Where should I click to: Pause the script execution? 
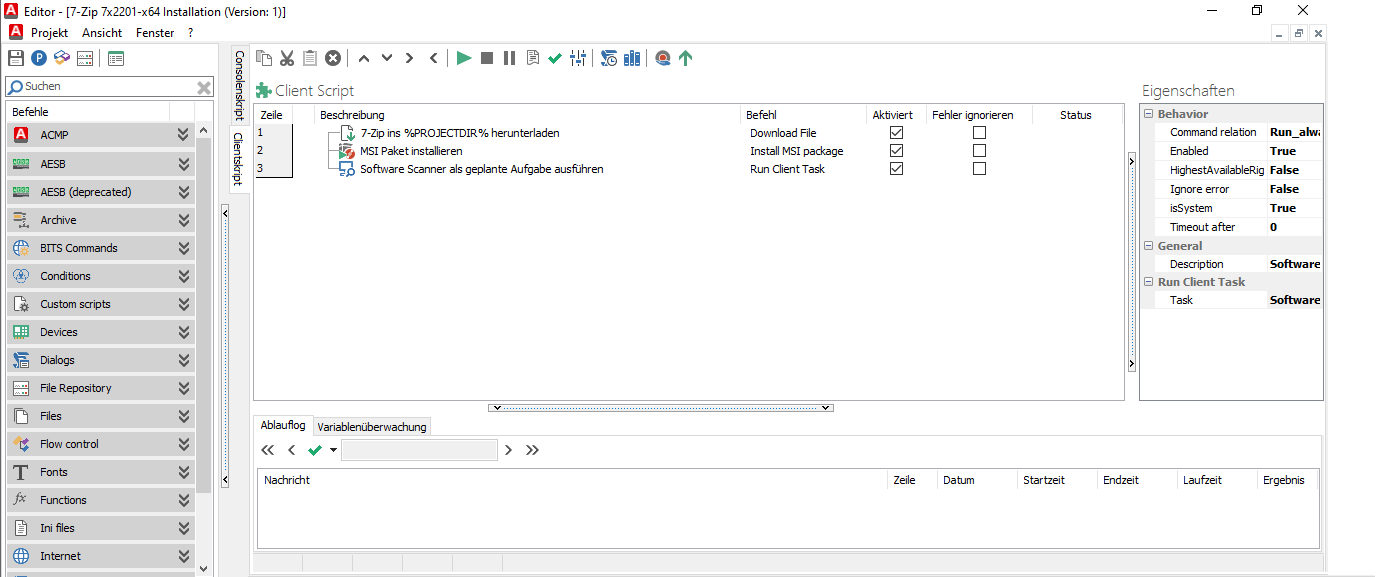point(509,58)
